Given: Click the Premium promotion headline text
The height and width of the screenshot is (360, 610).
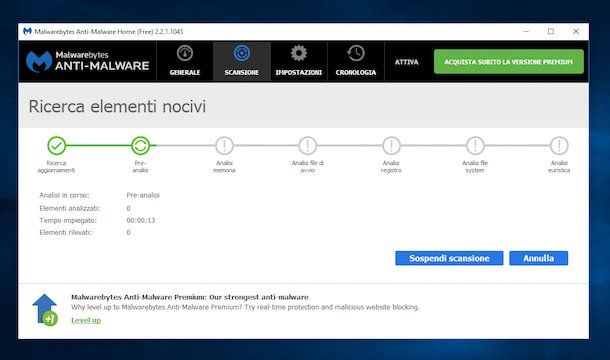Looking at the screenshot, I should pos(190,297).
